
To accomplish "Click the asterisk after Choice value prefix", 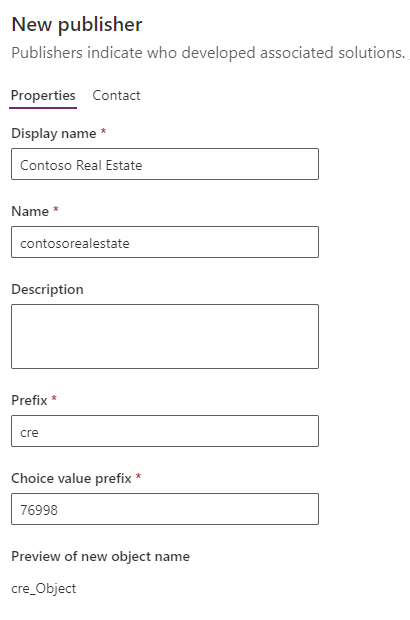I will coord(138,476).
